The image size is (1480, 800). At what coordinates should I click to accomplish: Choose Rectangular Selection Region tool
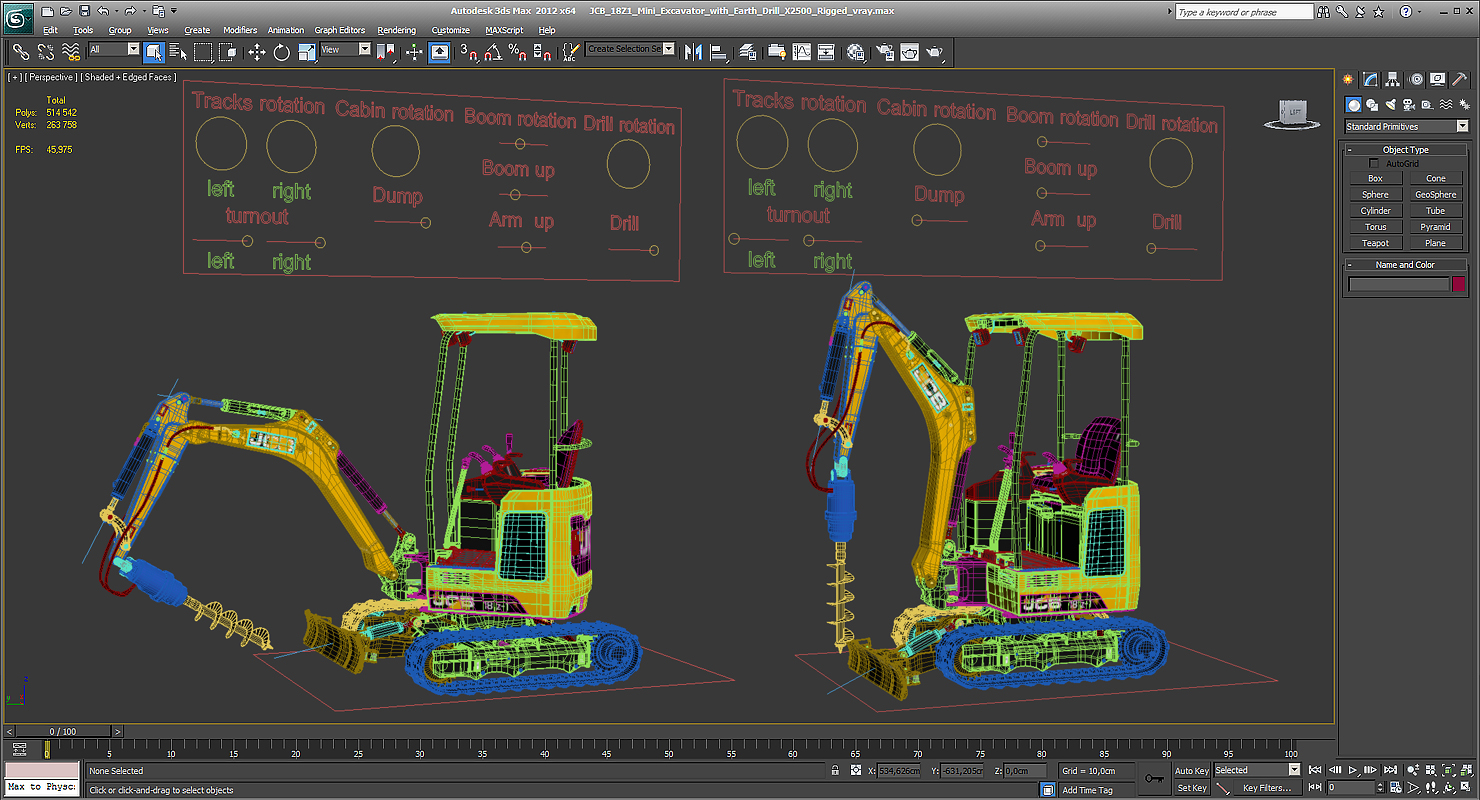[203, 52]
